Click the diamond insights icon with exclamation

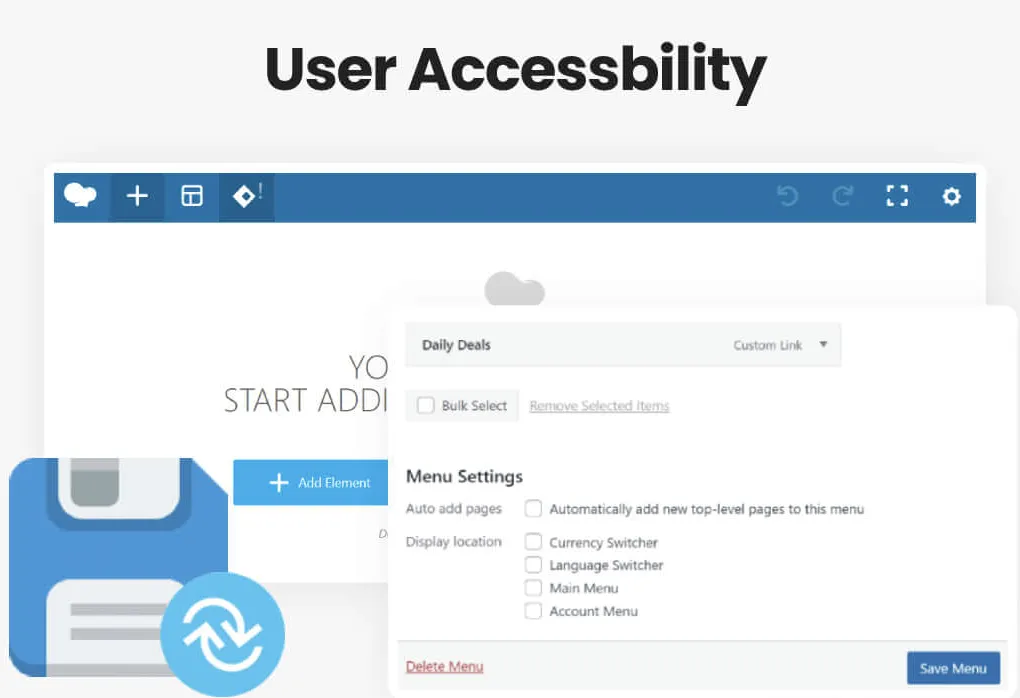(247, 195)
